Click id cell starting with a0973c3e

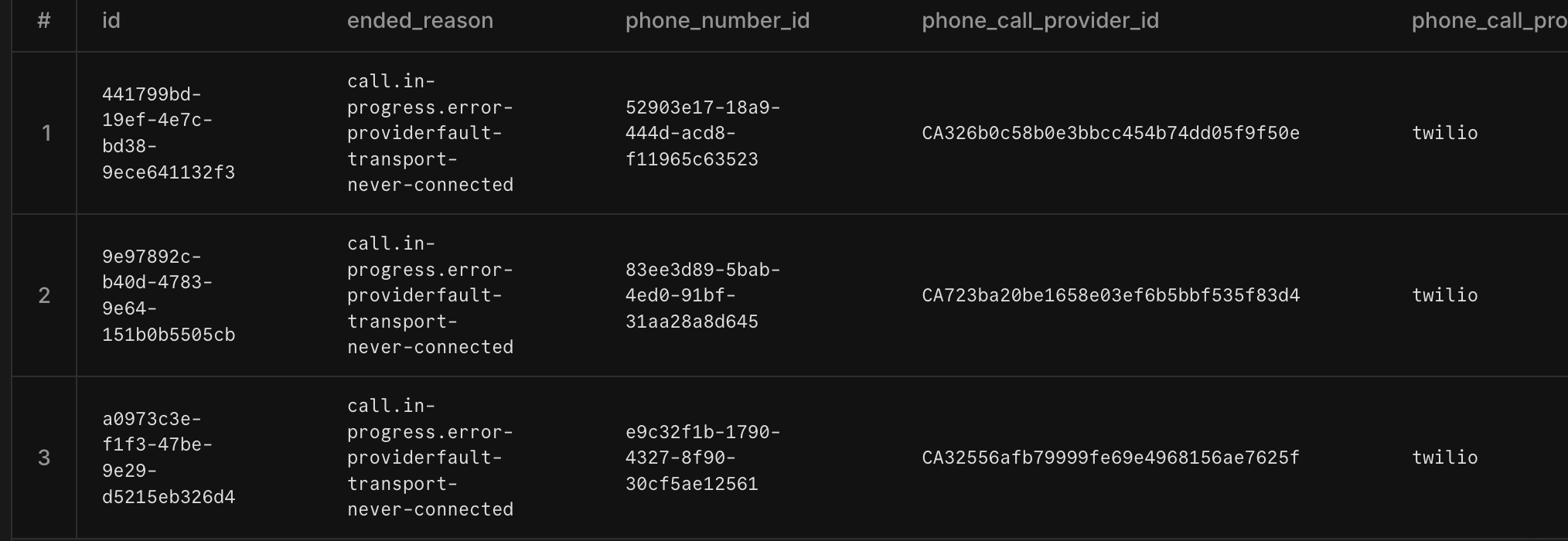tap(169, 458)
